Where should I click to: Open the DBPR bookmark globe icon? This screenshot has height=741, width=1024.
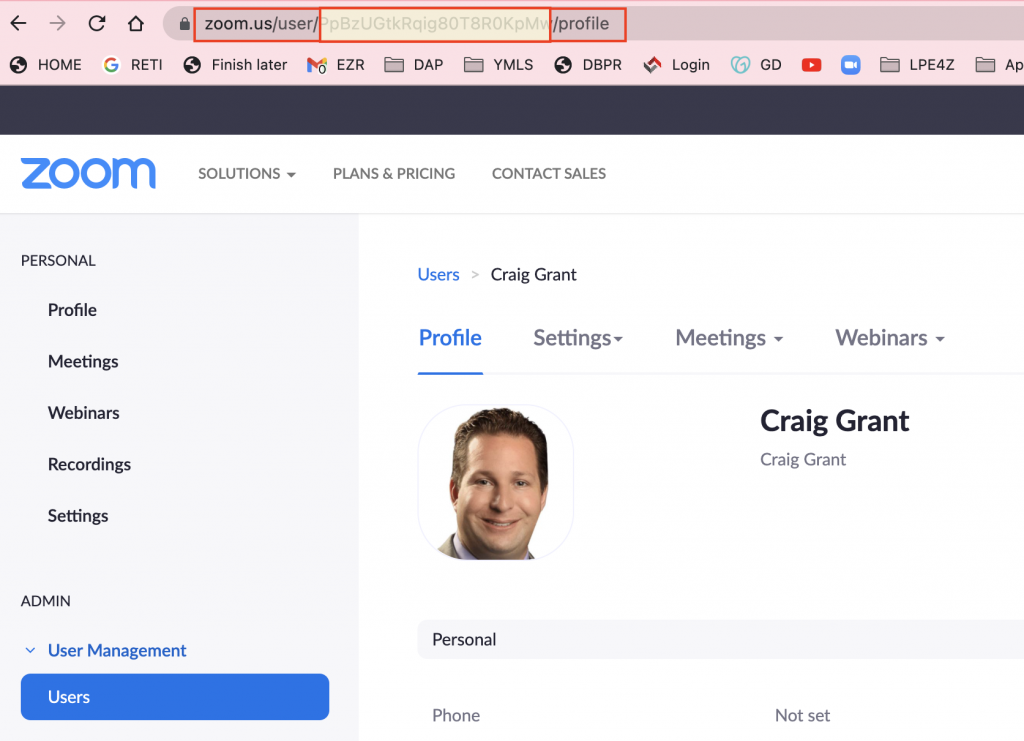563,65
